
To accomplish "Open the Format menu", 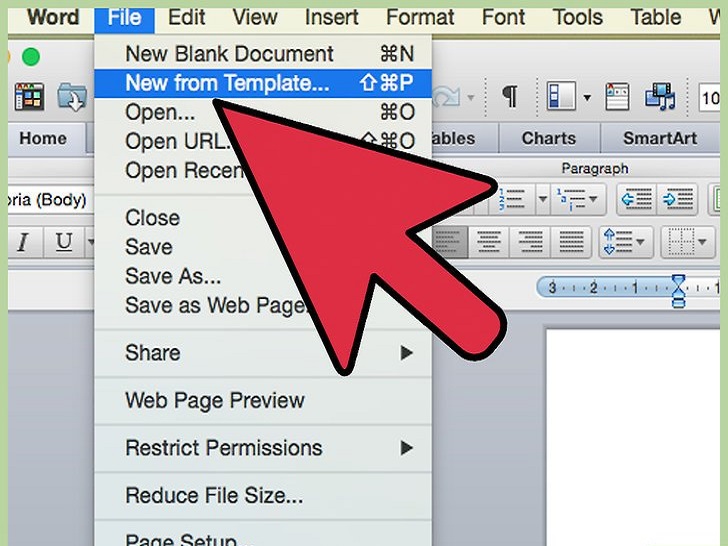I will pyautogui.click(x=420, y=19).
